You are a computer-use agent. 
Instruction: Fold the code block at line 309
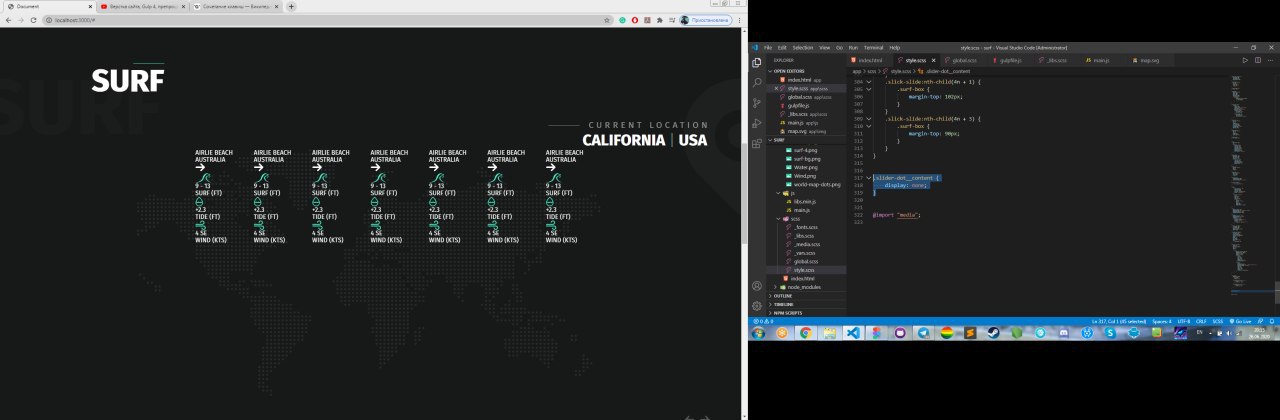pos(869,119)
